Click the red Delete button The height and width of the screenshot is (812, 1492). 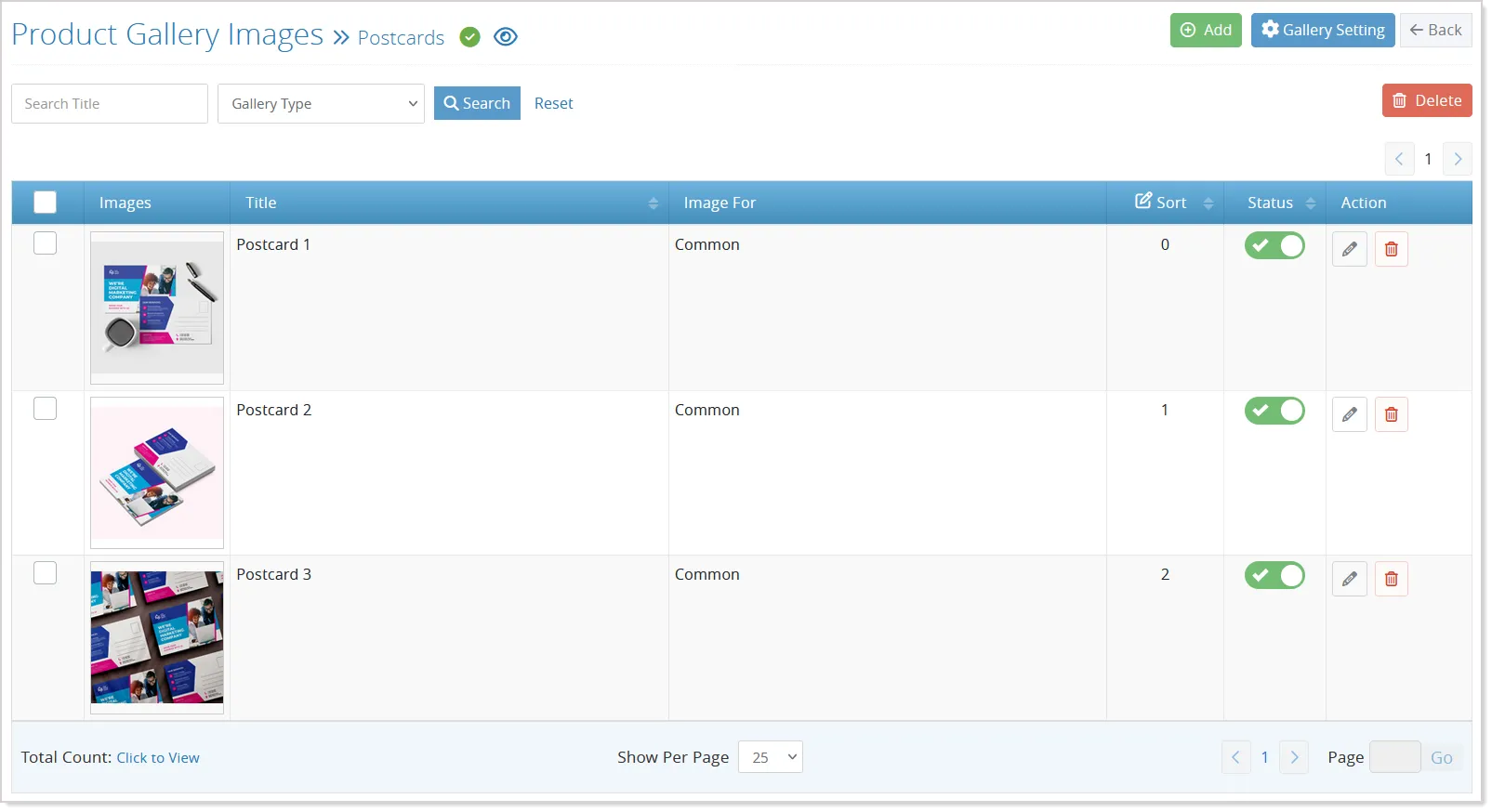(1427, 100)
